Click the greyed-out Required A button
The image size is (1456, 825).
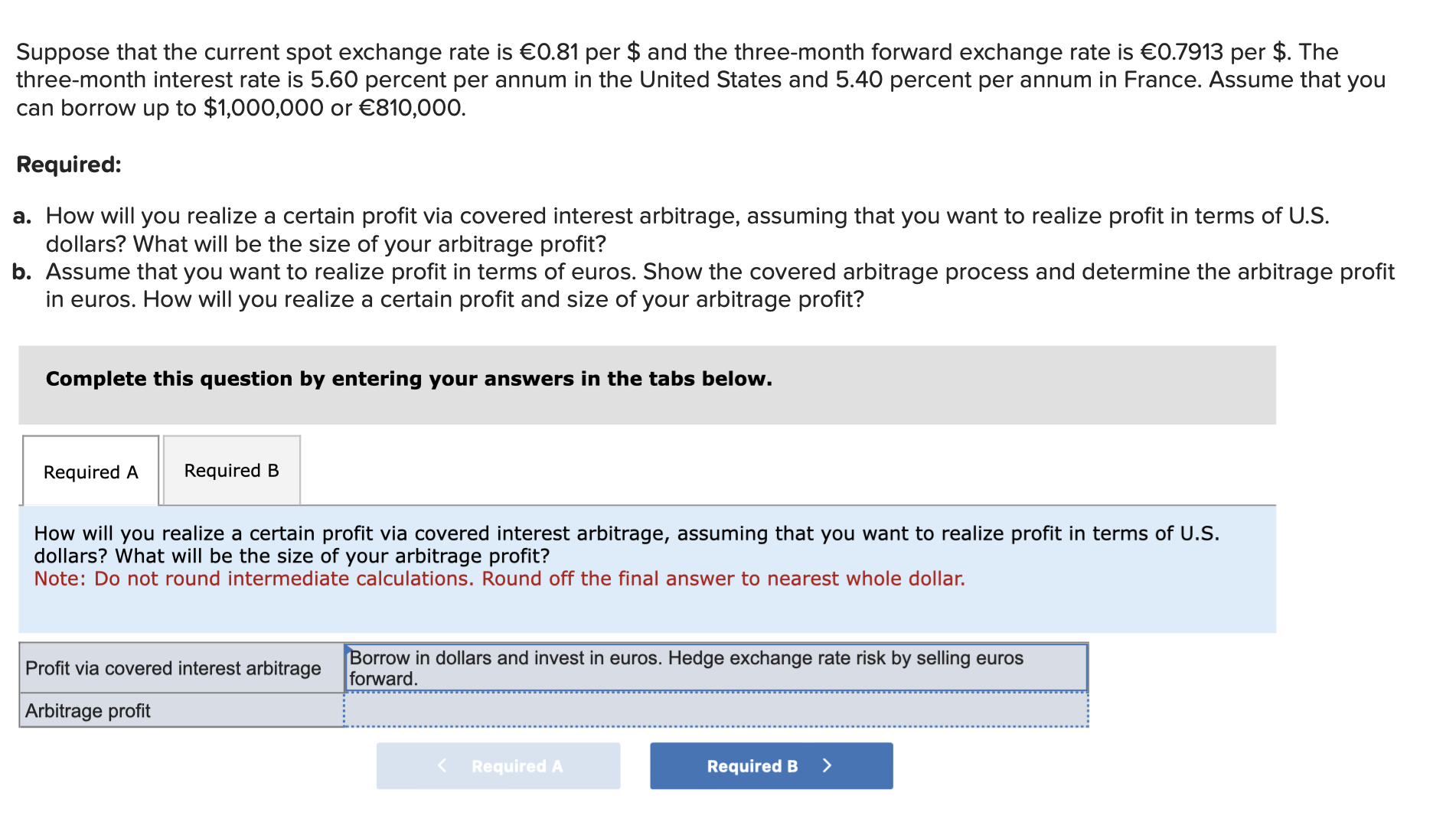click(x=498, y=765)
